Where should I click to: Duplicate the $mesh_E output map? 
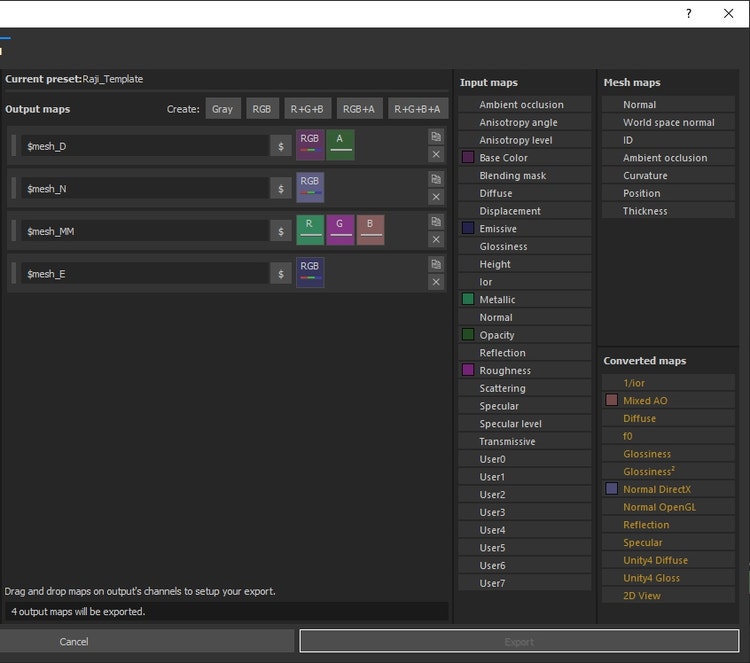point(435,264)
